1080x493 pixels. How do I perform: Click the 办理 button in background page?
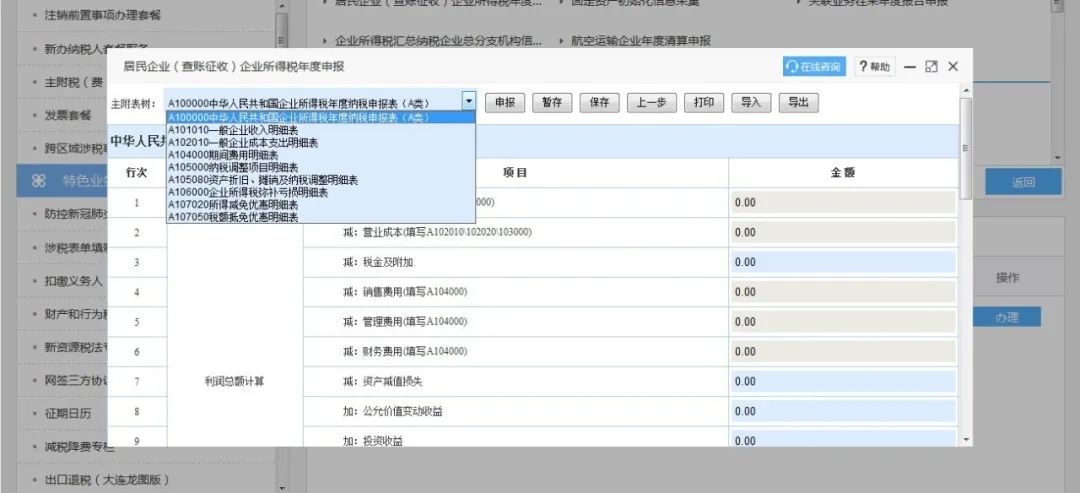(1006, 317)
